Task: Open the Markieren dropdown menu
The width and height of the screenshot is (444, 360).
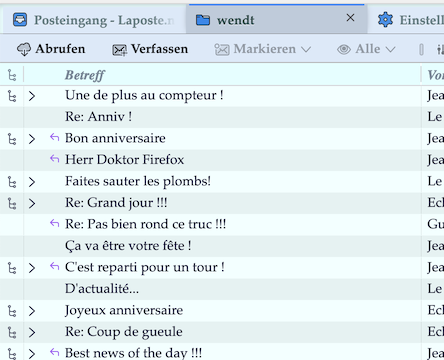Action: tap(263, 49)
